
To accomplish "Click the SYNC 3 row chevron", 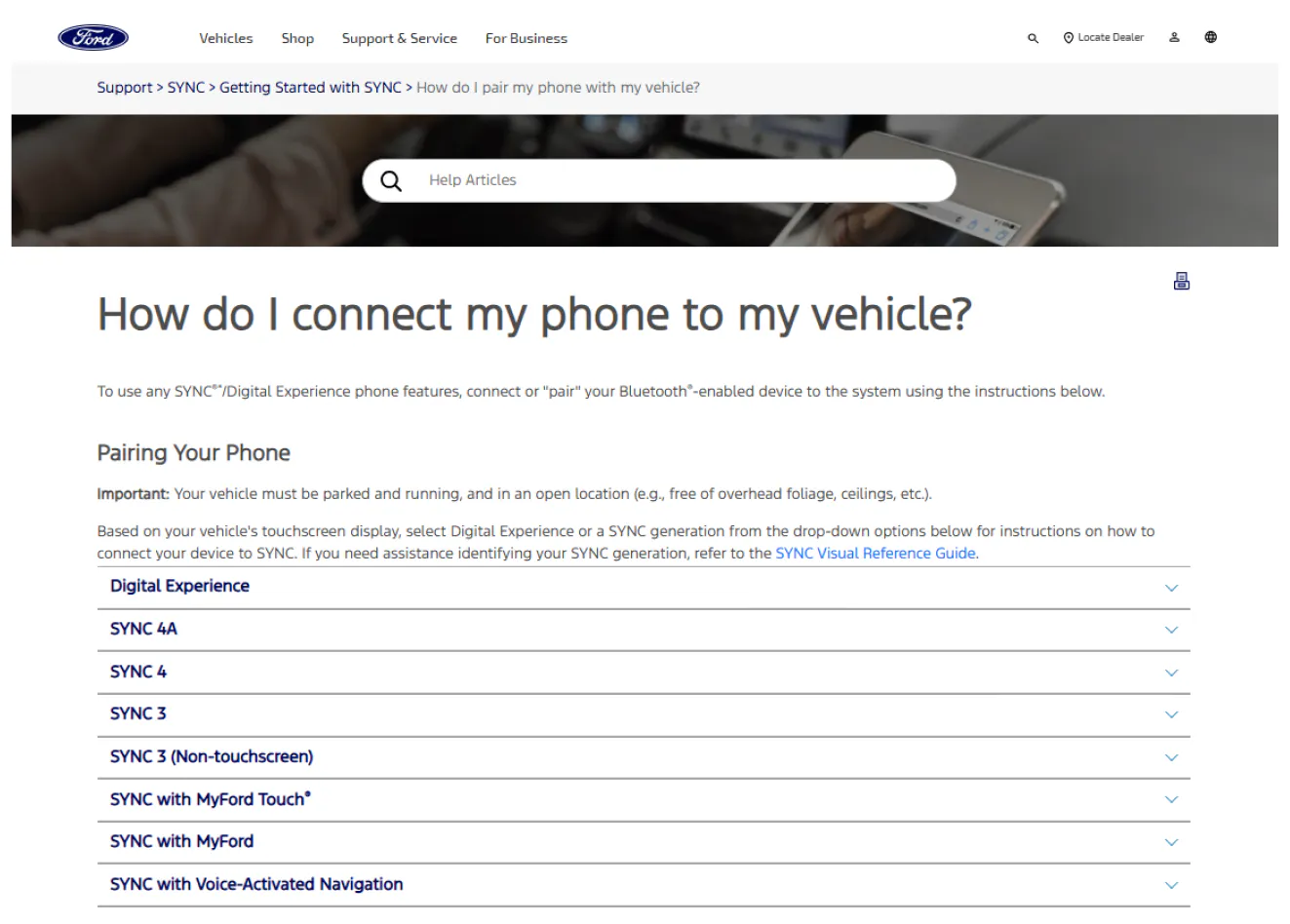I will pos(1172,714).
